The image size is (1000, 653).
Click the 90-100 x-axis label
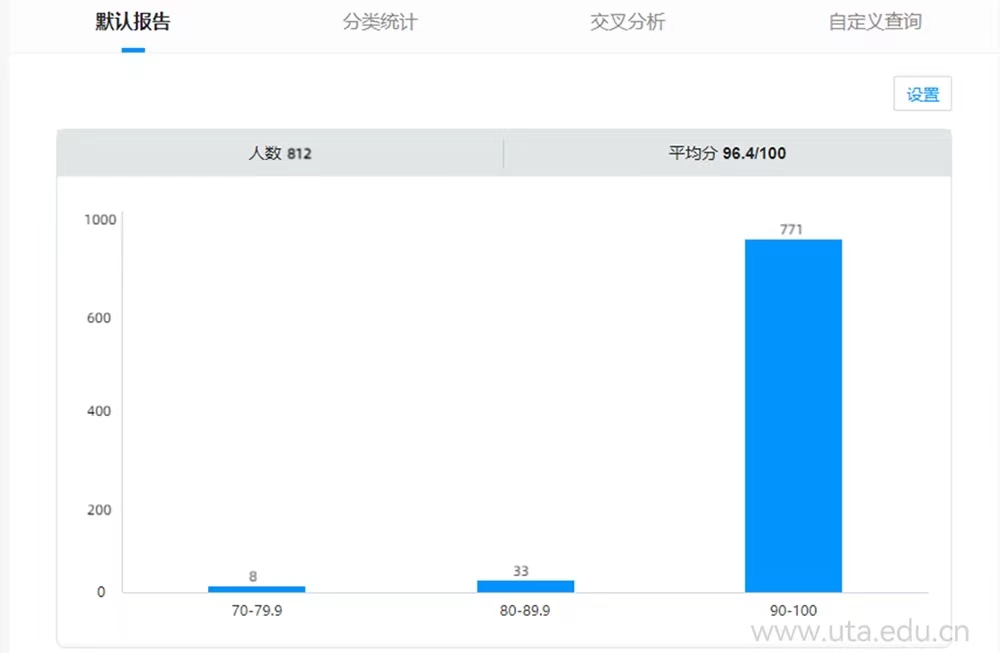[793, 610]
